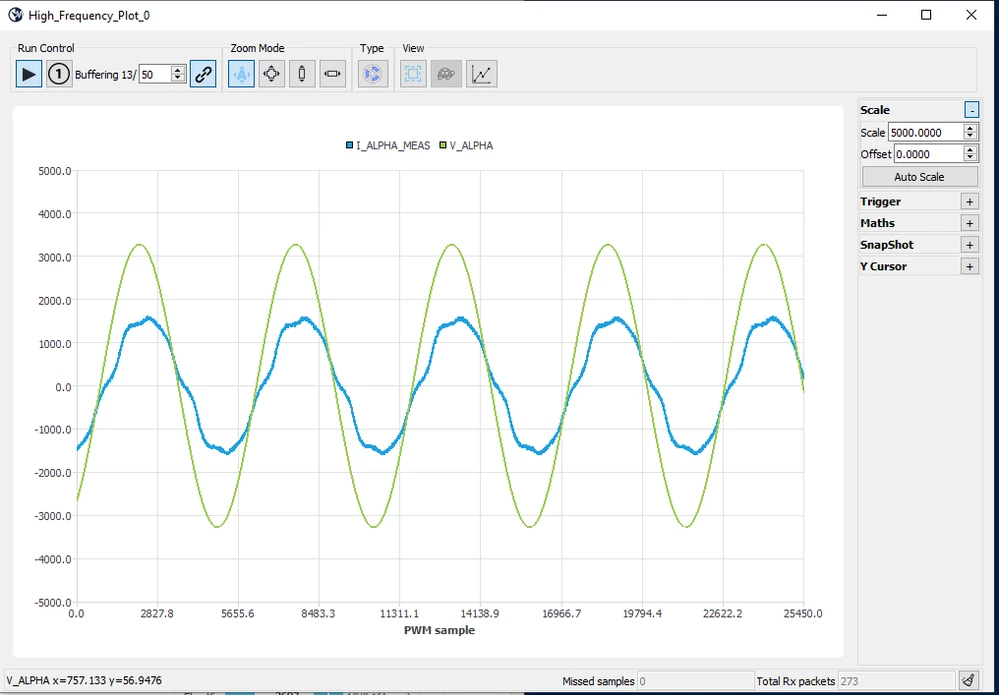Click the green V_ALPHA legend swatch
This screenshot has width=999, height=695.
(x=443, y=146)
